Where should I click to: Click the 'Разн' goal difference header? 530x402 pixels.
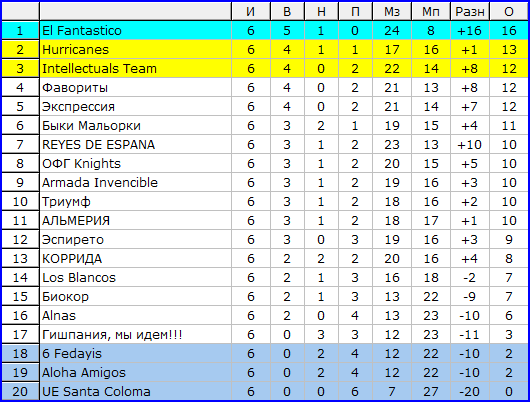pyautogui.click(x=470, y=11)
